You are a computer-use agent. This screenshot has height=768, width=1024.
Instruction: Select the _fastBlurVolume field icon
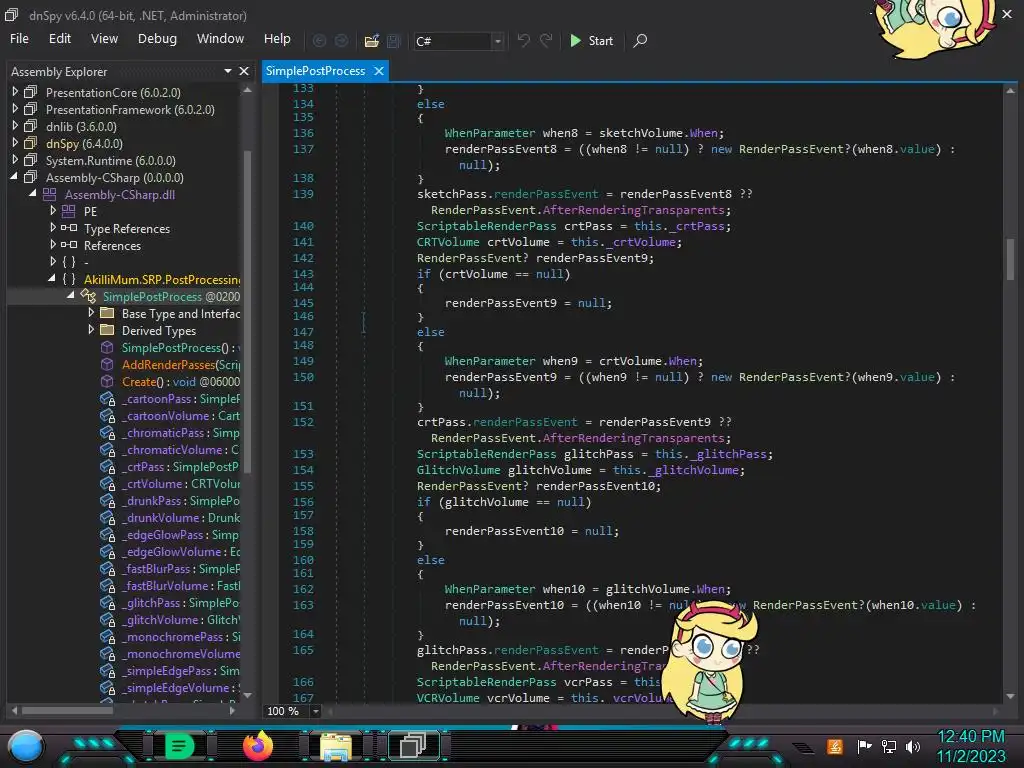coord(107,586)
